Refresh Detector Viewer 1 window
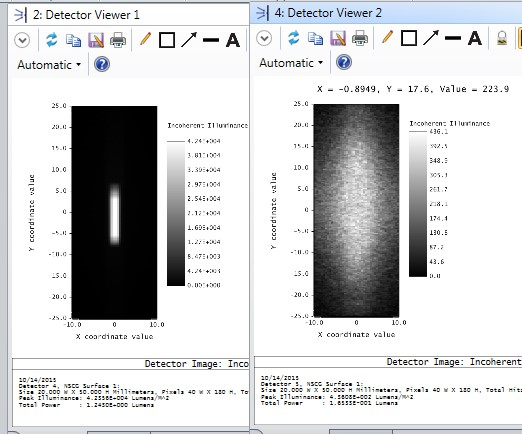Screen dimensions: 522x434 52,40
